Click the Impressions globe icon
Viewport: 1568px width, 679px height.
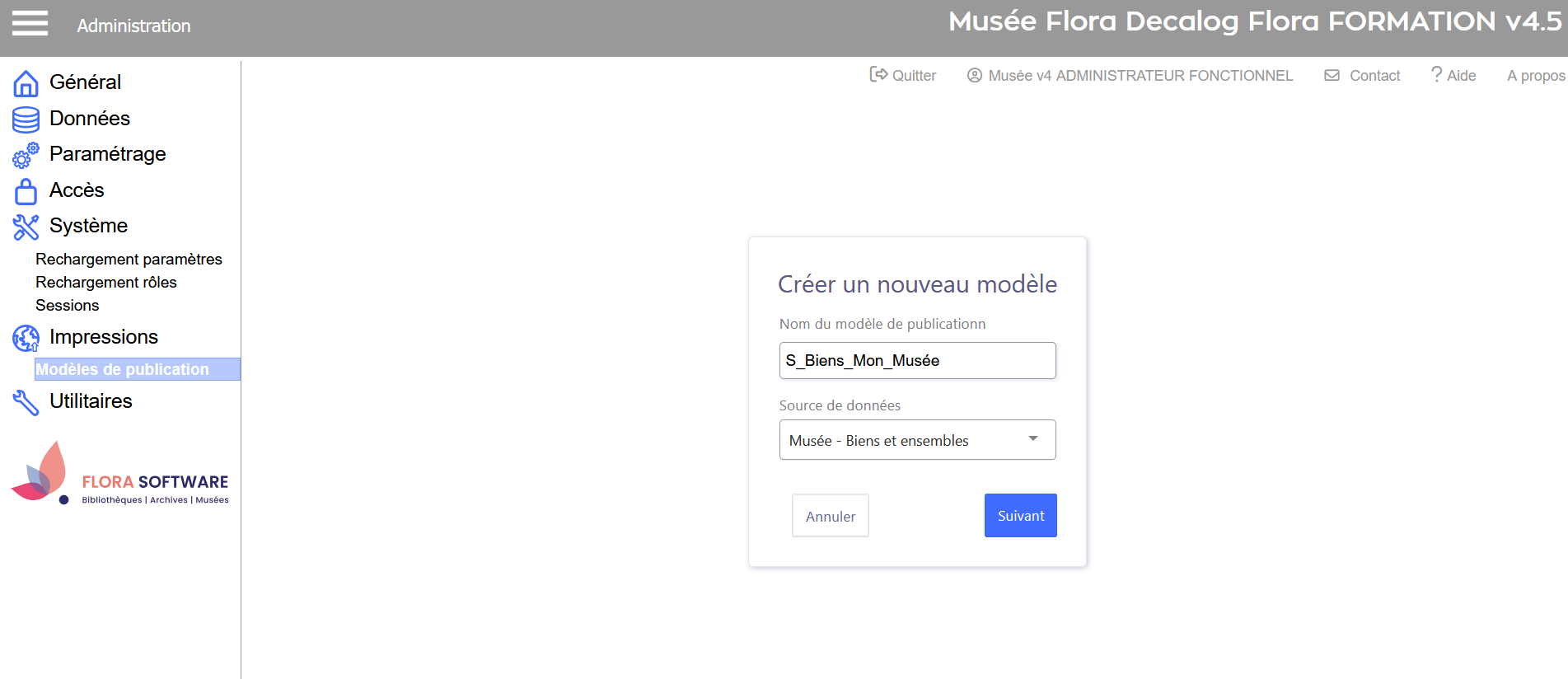pyautogui.click(x=26, y=338)
